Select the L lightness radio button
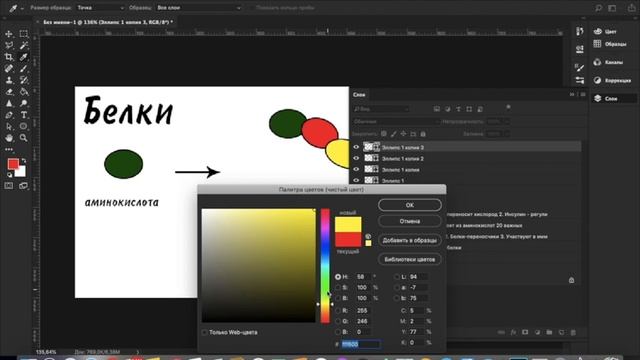Screen dimensions: 640x360 (397, 277)
